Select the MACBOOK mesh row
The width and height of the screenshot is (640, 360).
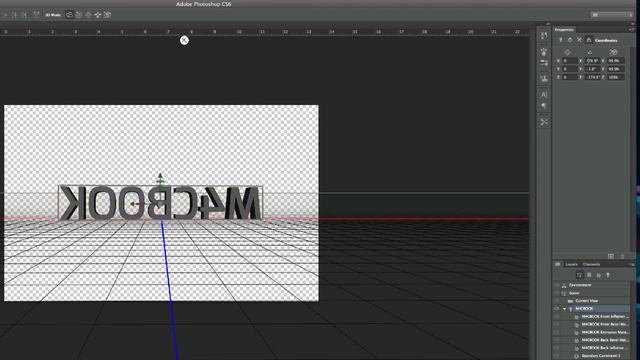[591, 309]
